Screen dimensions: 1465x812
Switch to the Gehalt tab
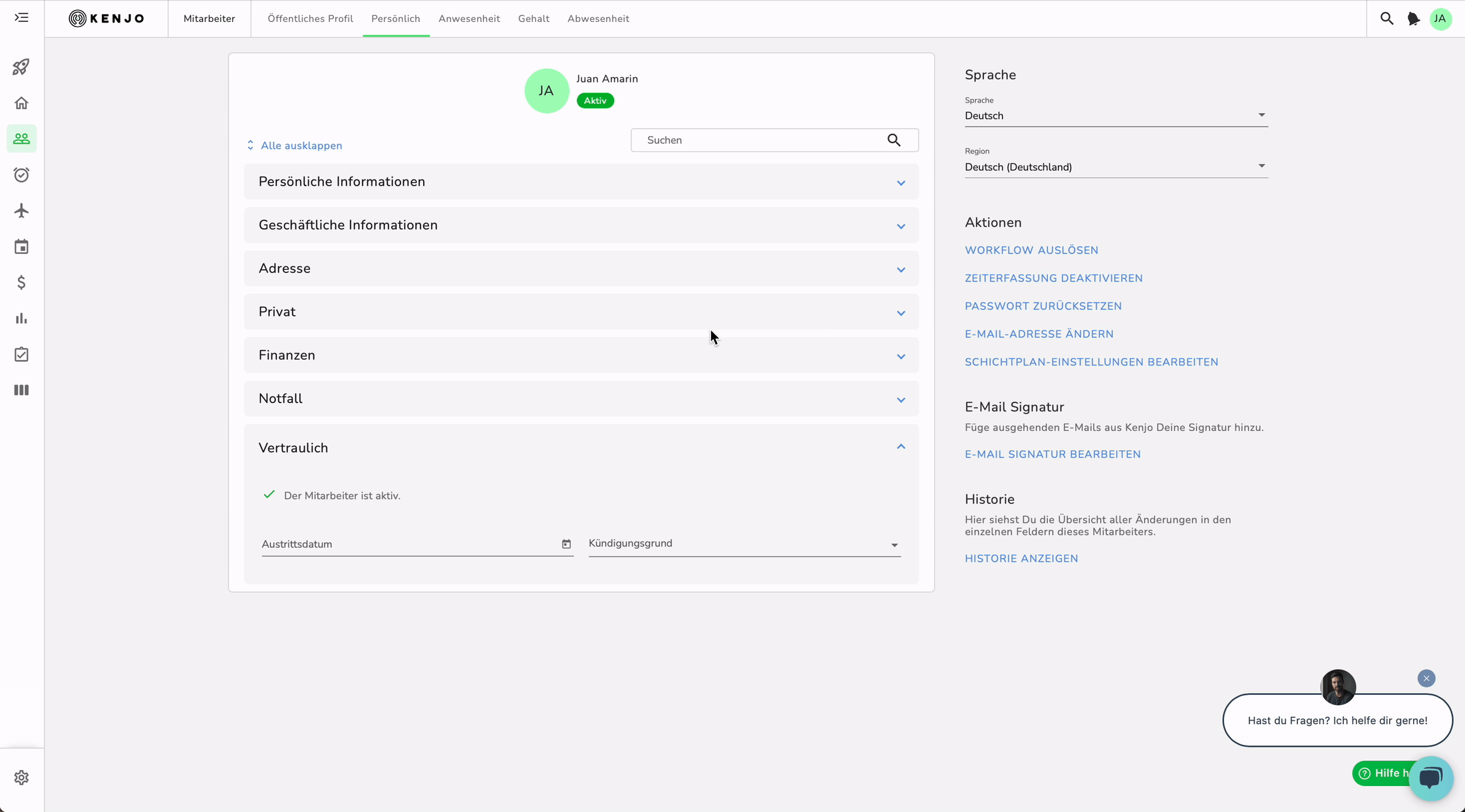click(x=533, y=19)
